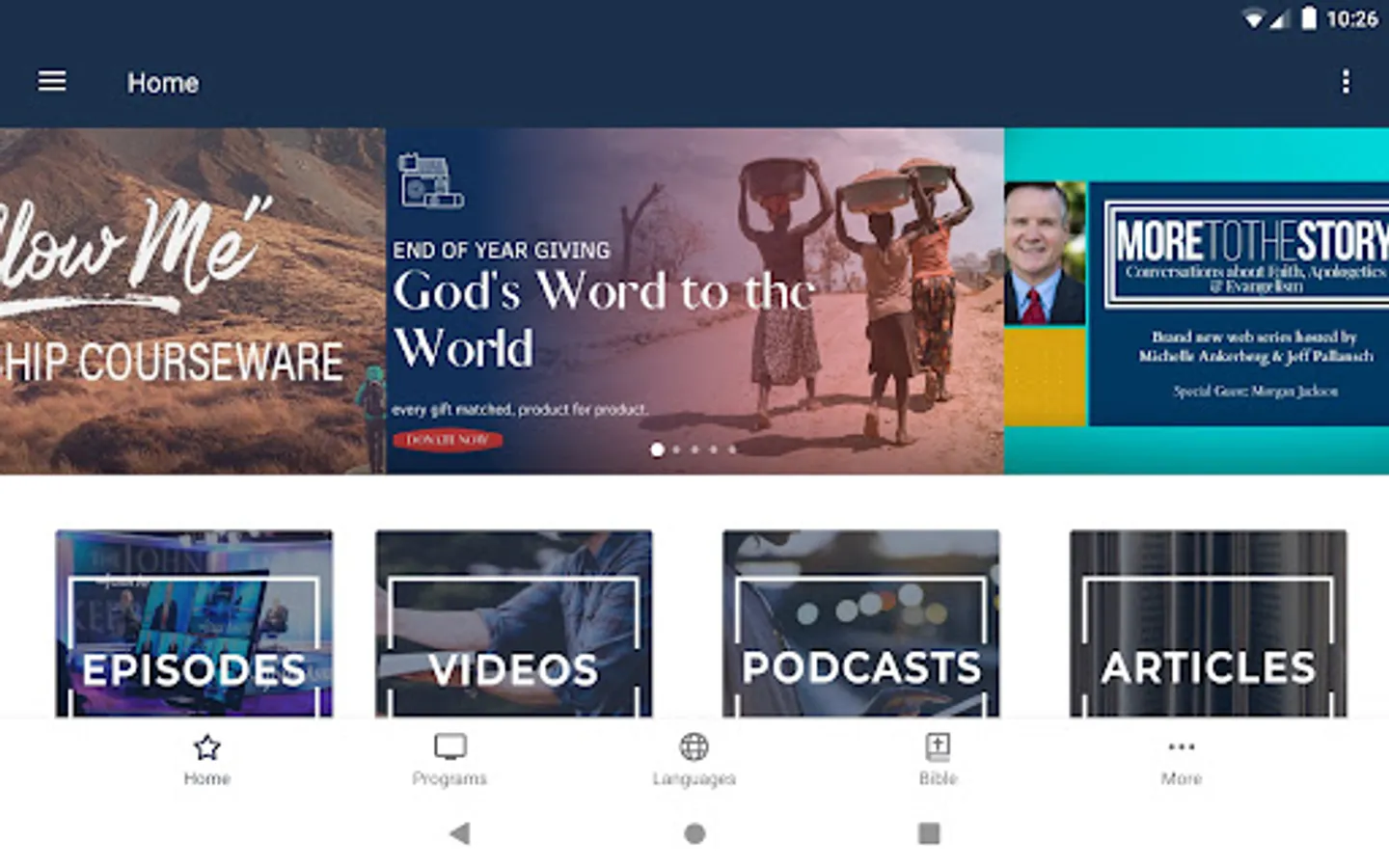1389x868 pixels.
Task: Tap the More ellipsis icon
Action: 1182,746
